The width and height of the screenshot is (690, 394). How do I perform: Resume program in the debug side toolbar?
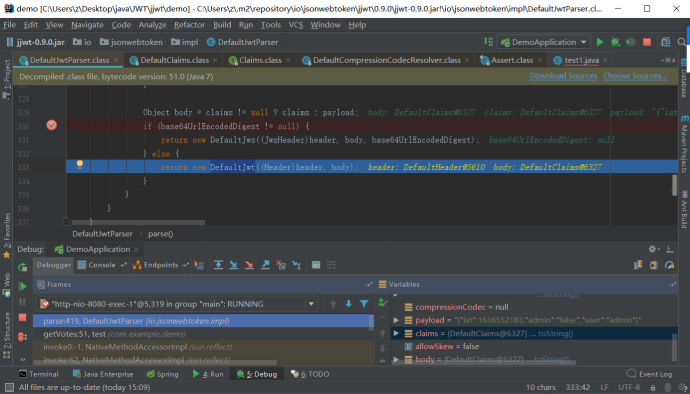[22, 287]
